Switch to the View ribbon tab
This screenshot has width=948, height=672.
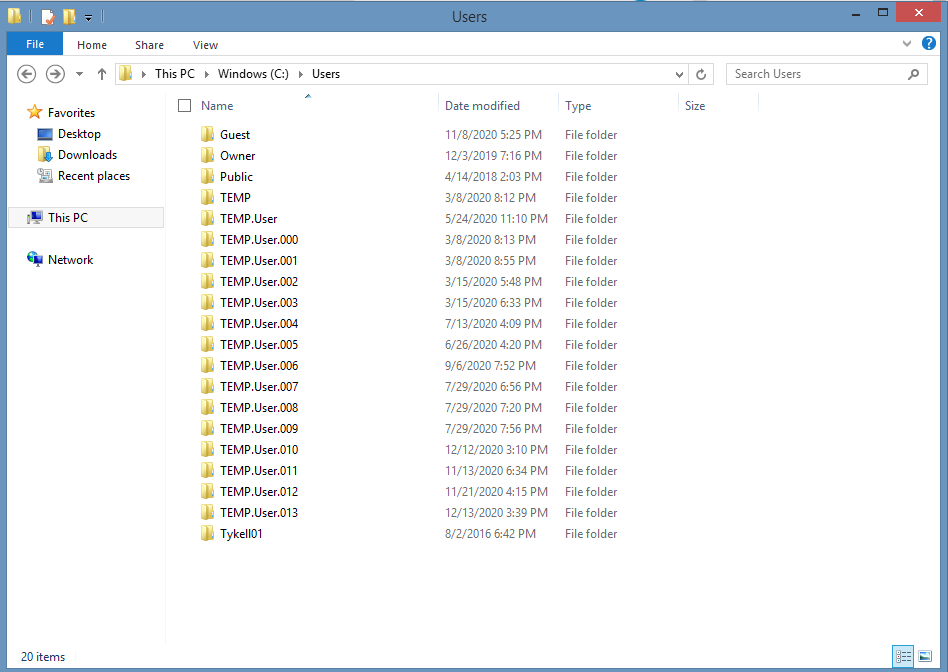(x=205, y=44)
